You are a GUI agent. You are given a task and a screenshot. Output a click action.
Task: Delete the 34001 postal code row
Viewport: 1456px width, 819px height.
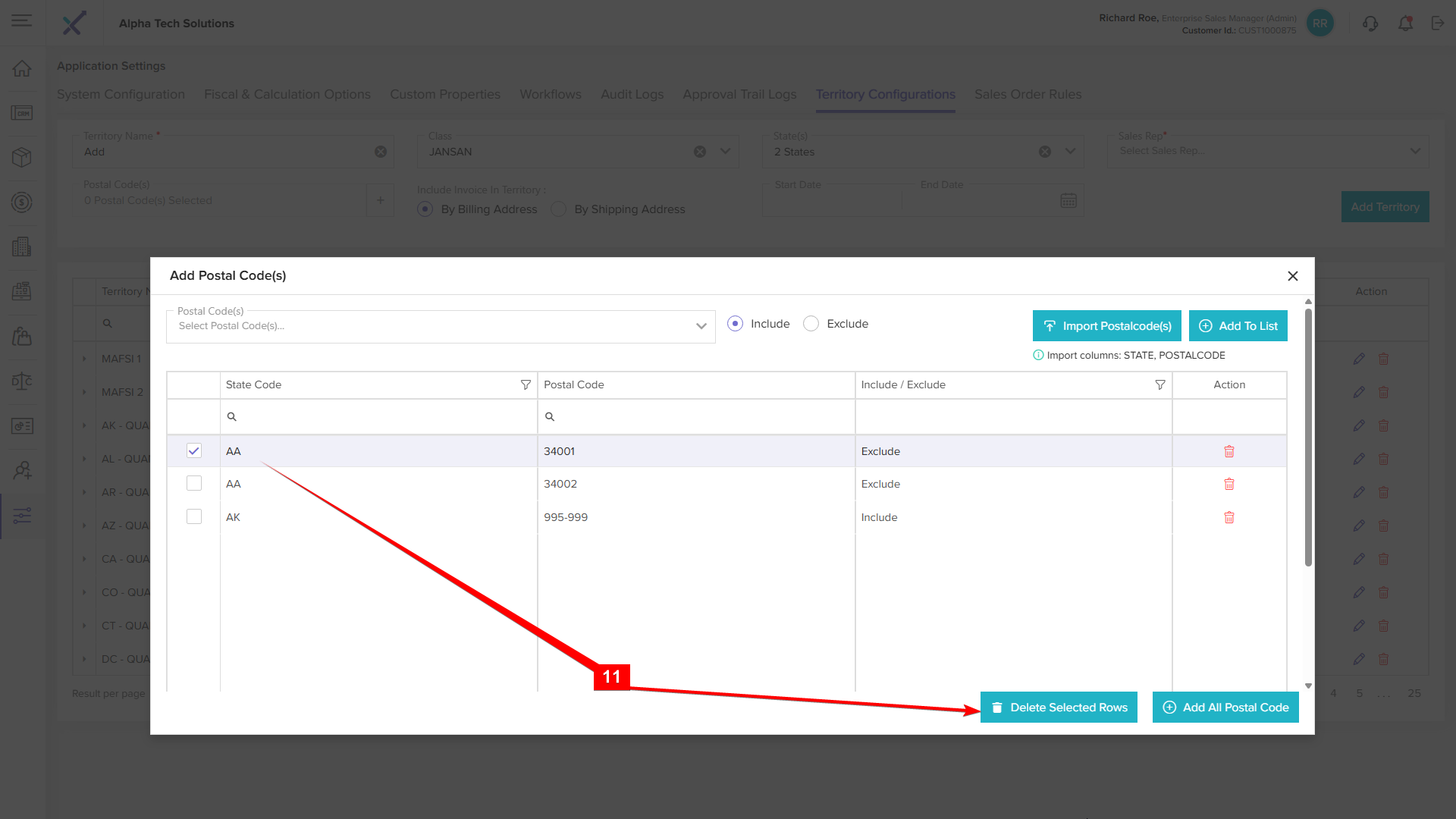pos(1228,451)
